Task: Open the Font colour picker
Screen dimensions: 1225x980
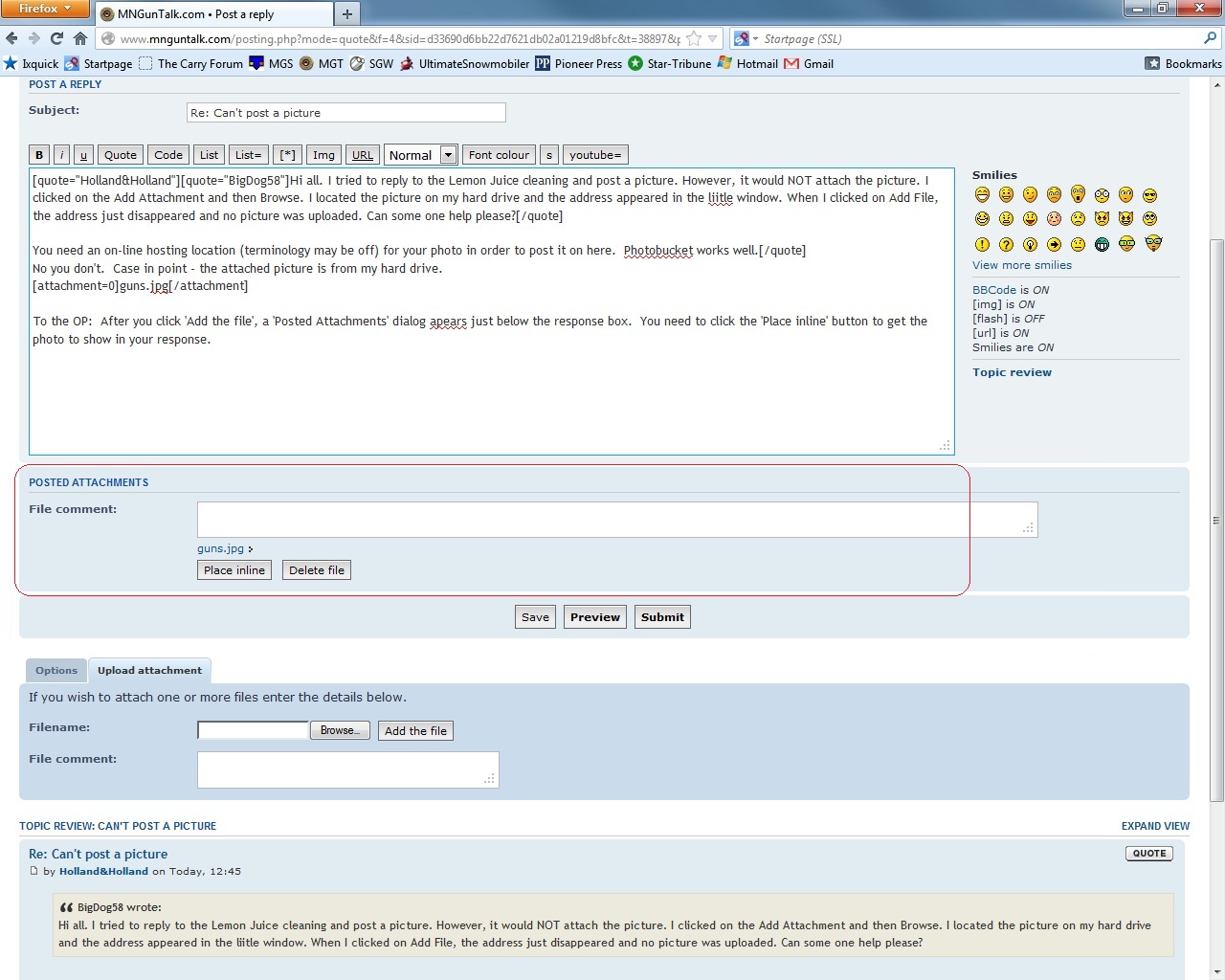Action: [x=499, y=155]
